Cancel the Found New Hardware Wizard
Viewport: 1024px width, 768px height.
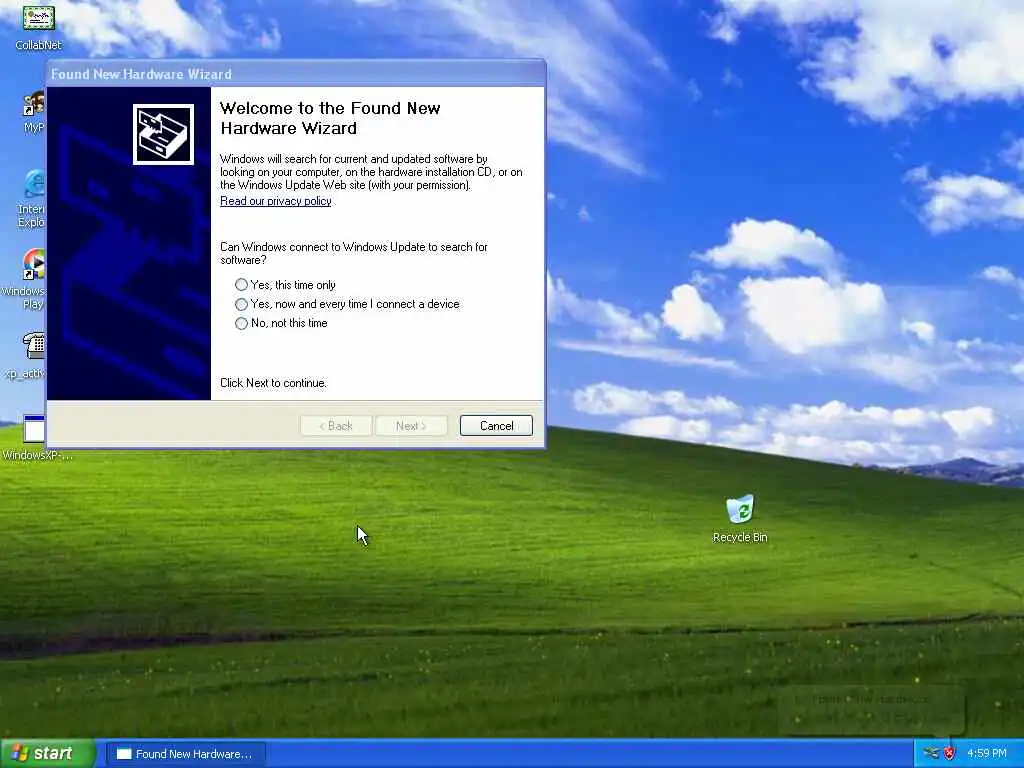tap(496, 426)
